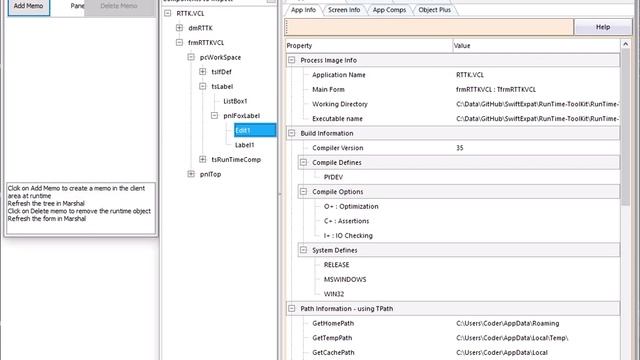640x360 pixels.
Task: Select the ListBox1 tree item
Action: pos(235,101)
